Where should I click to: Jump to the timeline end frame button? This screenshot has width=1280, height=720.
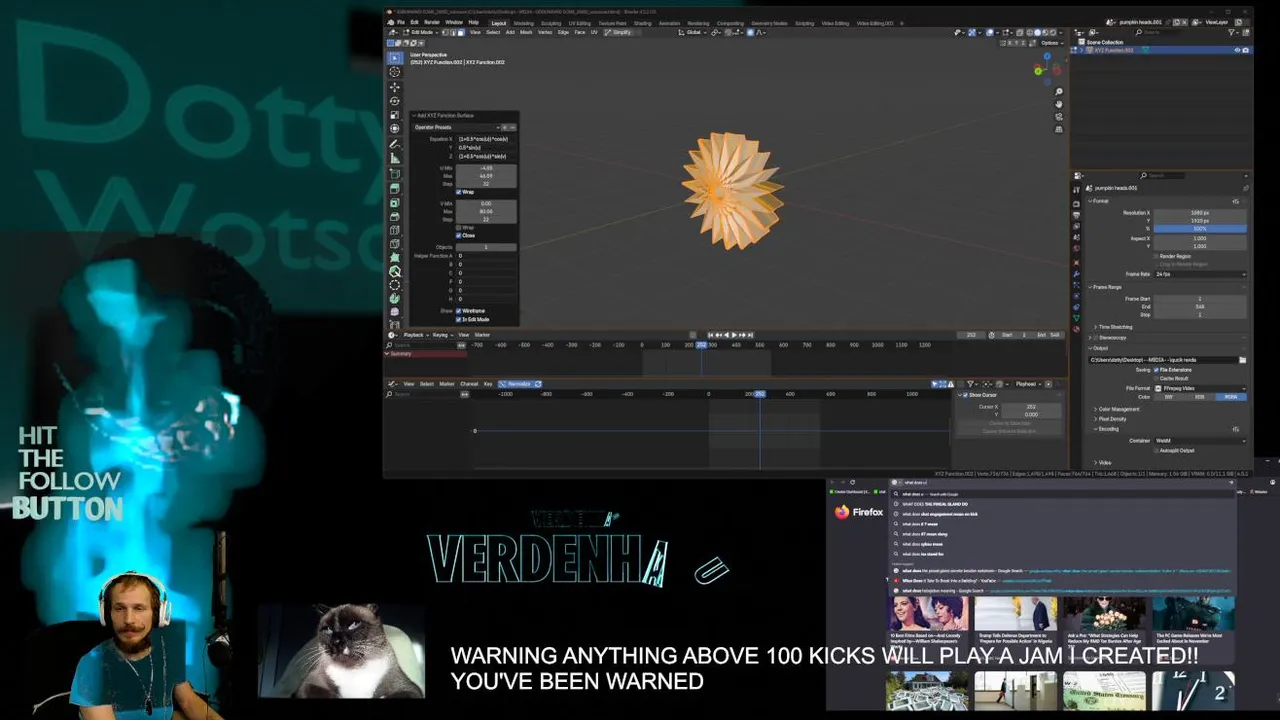click(x=750, y=334)
